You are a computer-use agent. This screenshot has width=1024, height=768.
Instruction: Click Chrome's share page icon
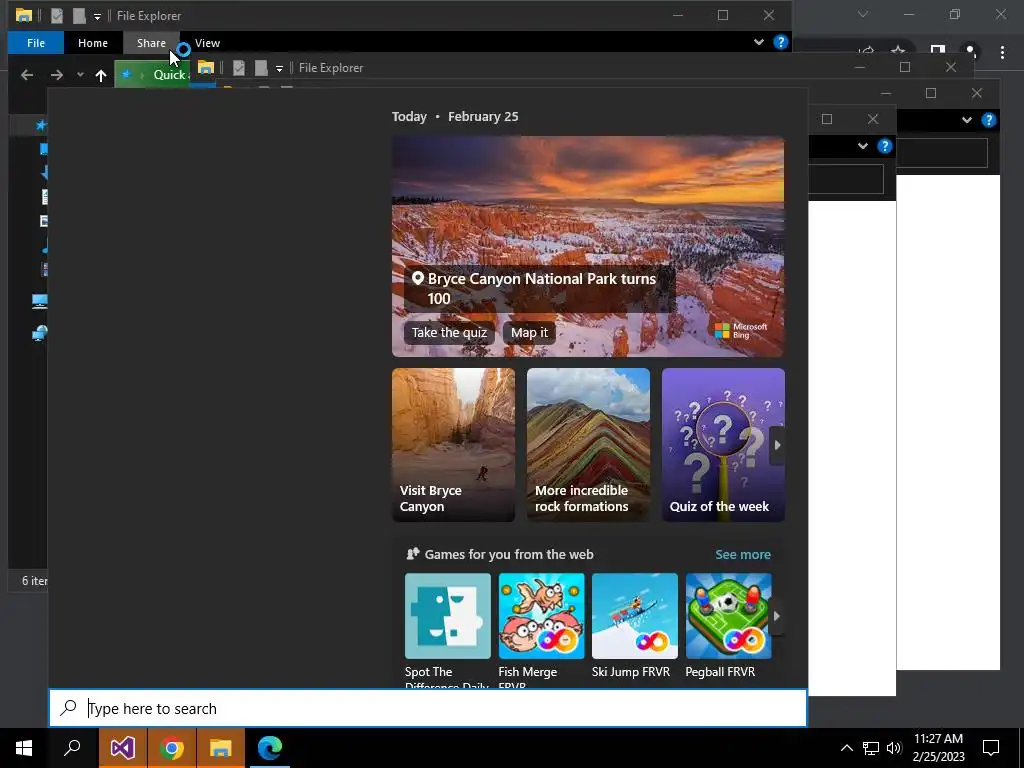pos(866,50)
